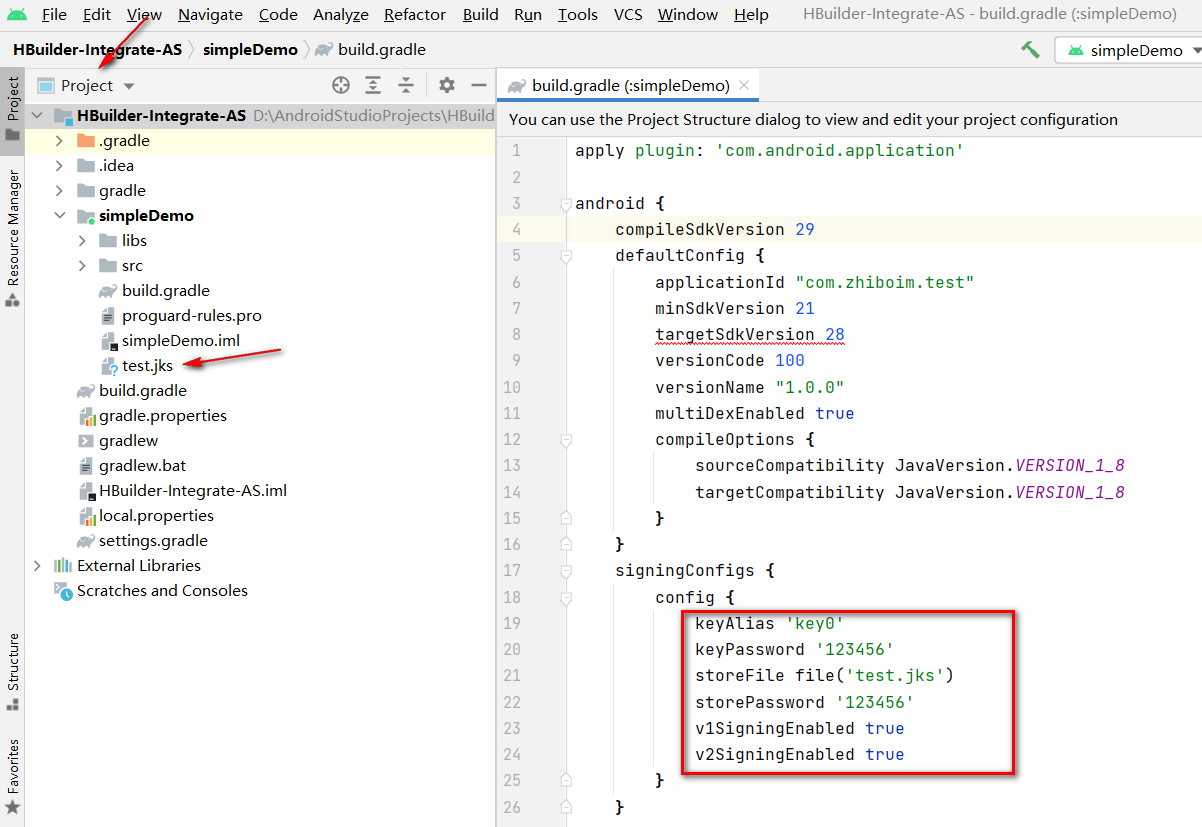Switch to build.gradle (:simpleDemo) editor tab
Viewport: 1202px width, 827px height.
click(x=630, y=86)
